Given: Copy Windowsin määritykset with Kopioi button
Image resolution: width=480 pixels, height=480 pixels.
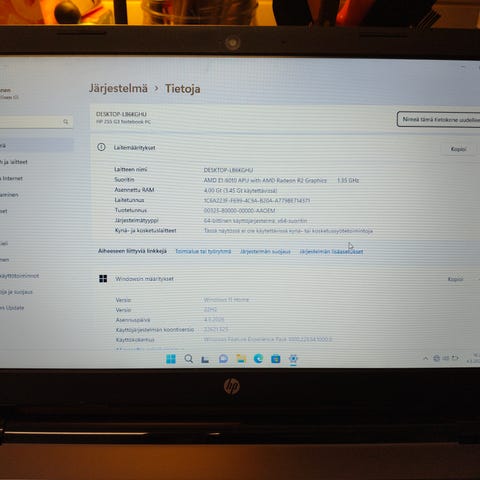Looking at the screenshot, I should [456, 279].
